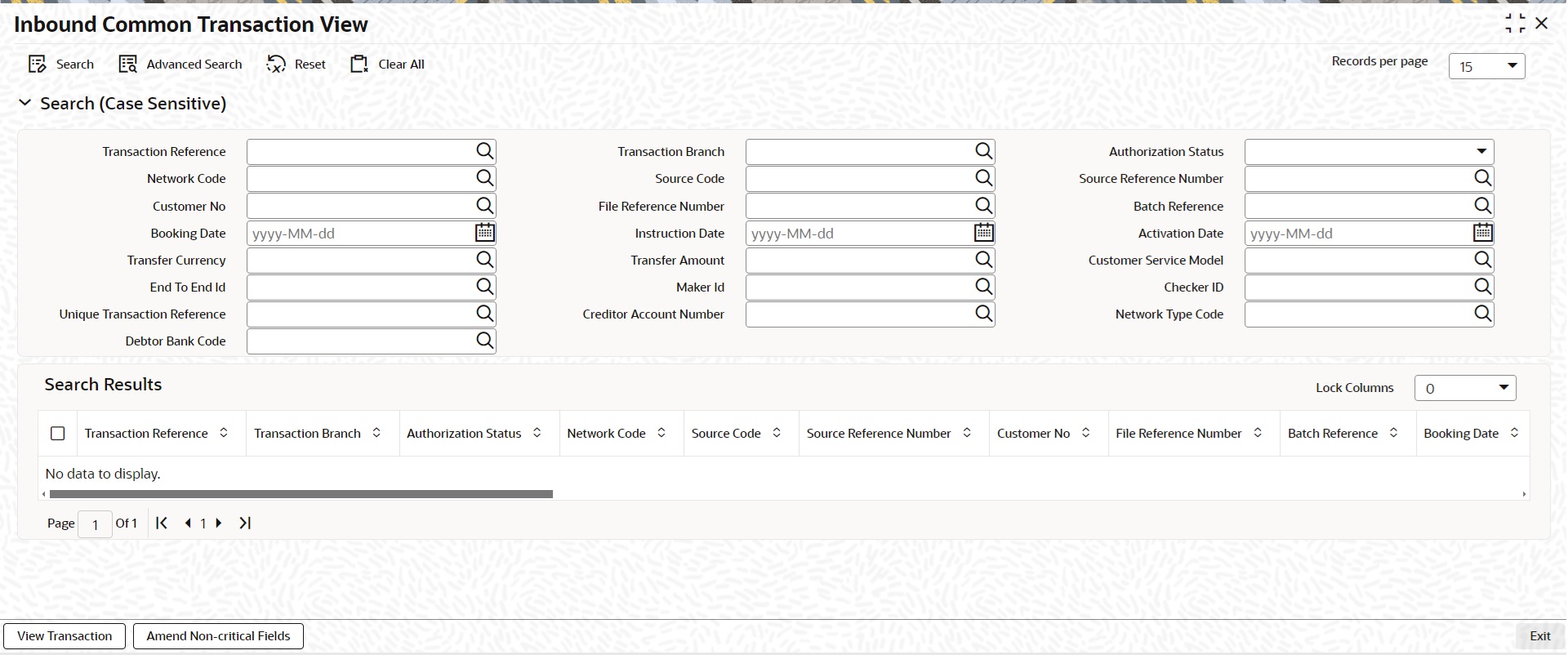
Task: Open lookup for Creditor Account Number
Action: pyautogui.click(x=984, y=314)
